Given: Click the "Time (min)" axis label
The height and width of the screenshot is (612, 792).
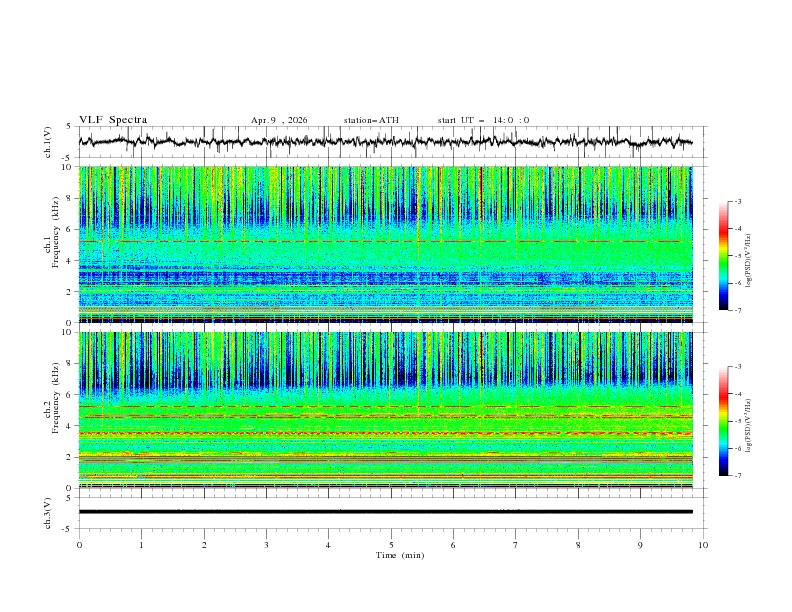Looking at the screenshot, I should click(x=400, y=555).
